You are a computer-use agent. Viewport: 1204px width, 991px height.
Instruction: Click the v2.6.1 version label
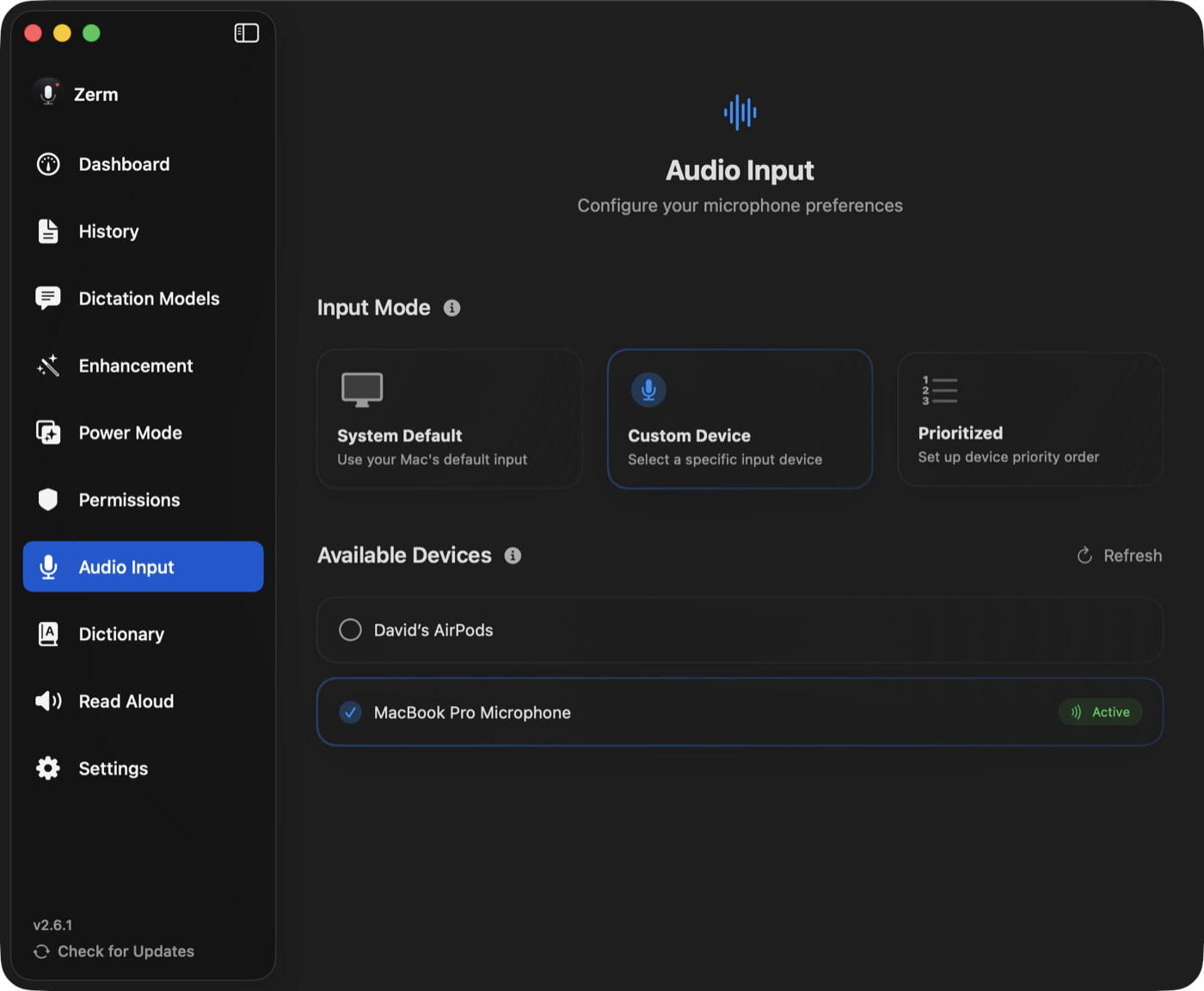point(52,926)
